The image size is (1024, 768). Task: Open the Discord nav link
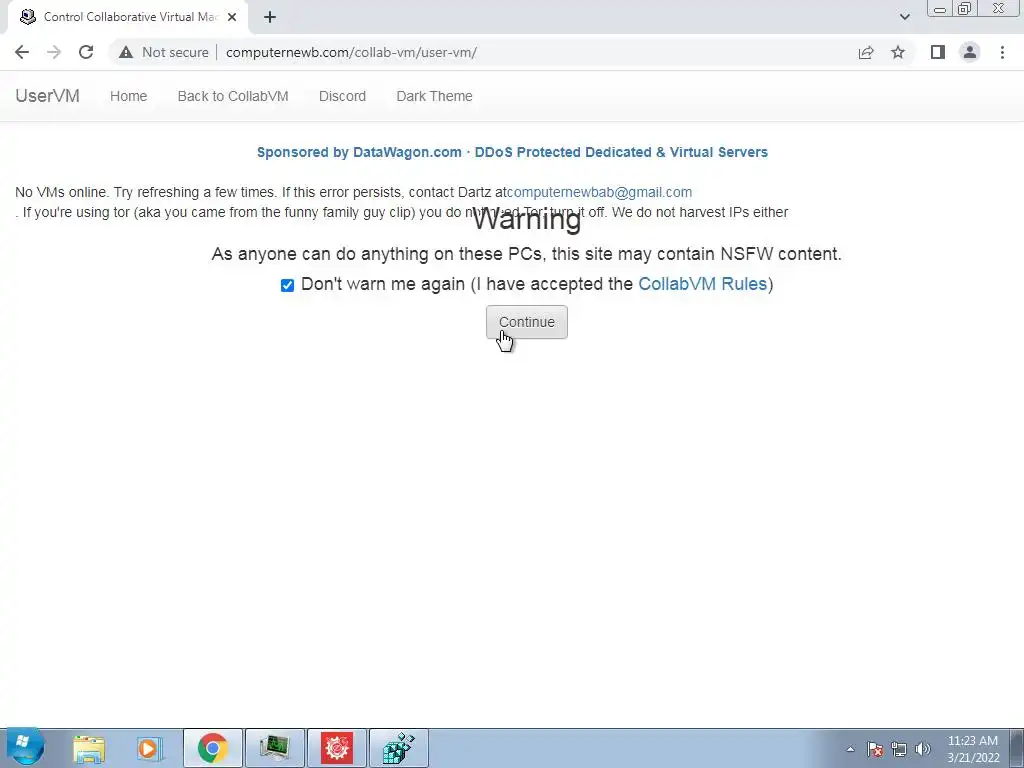tap(342, 96)
